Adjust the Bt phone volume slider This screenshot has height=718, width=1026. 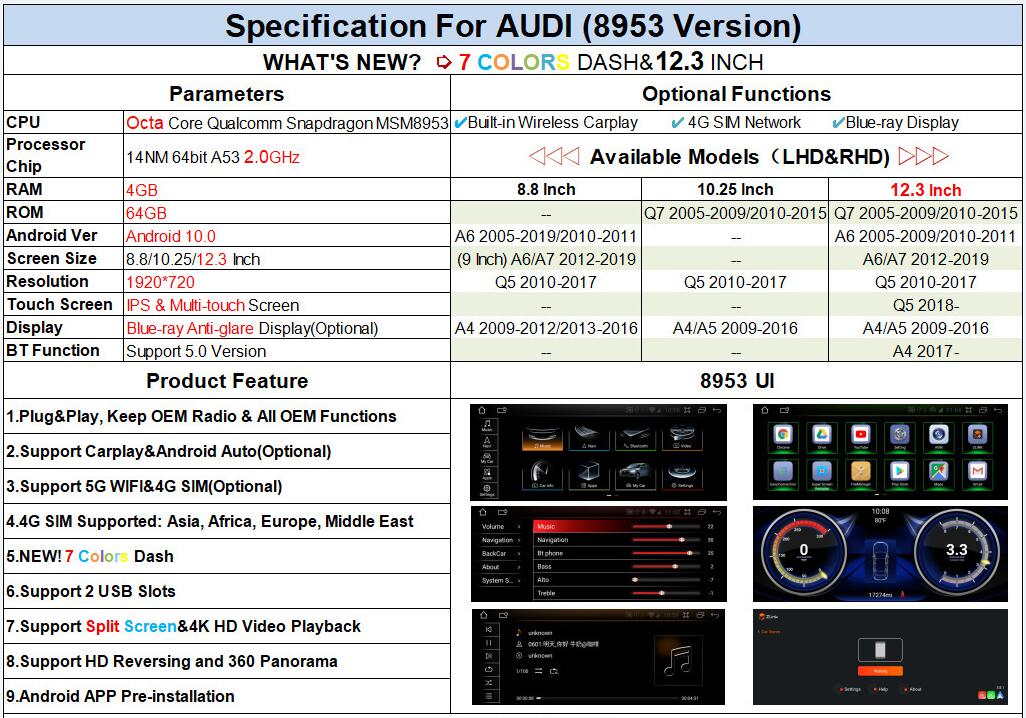click(667, 553)
